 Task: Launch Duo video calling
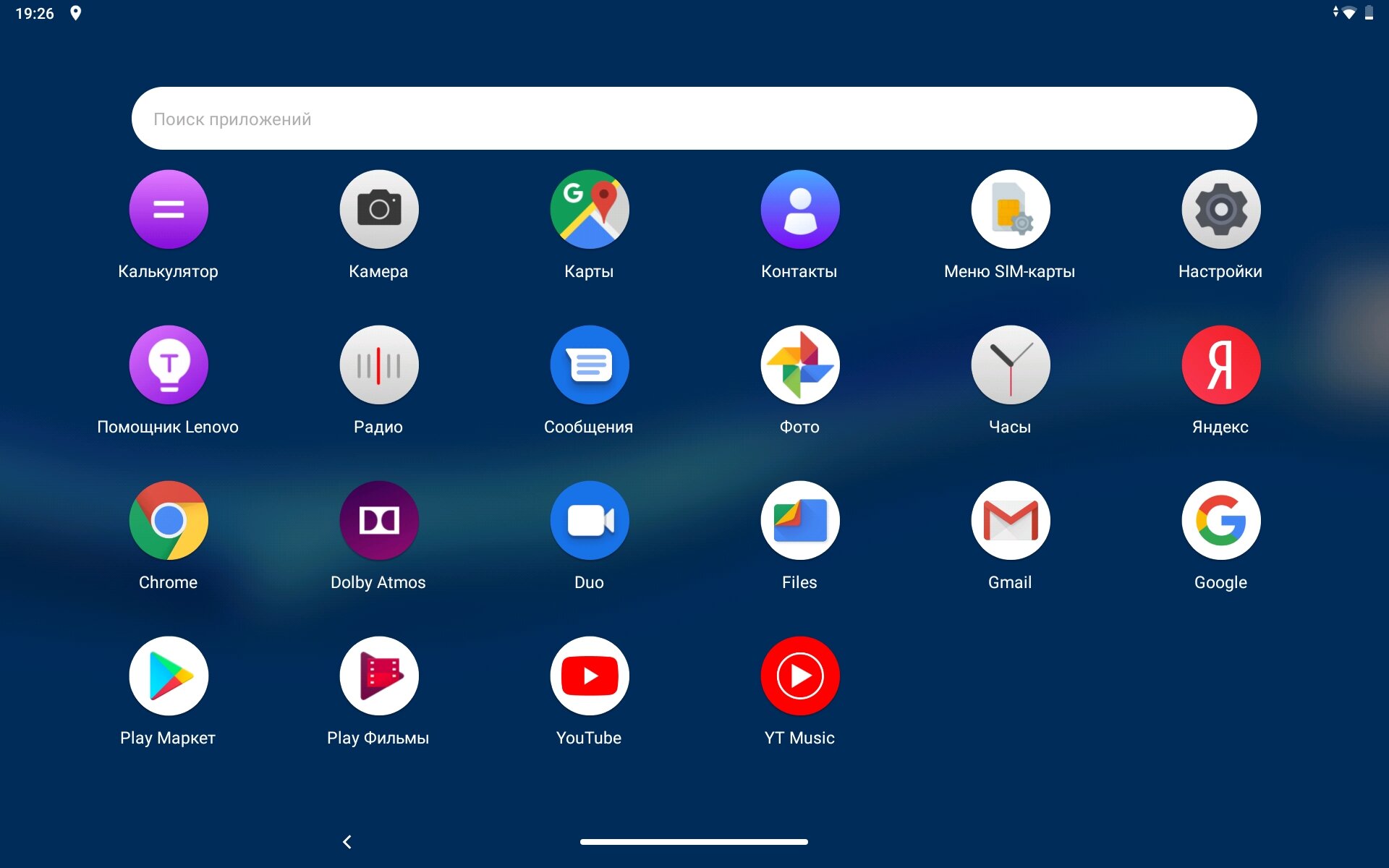coord(590,521)
